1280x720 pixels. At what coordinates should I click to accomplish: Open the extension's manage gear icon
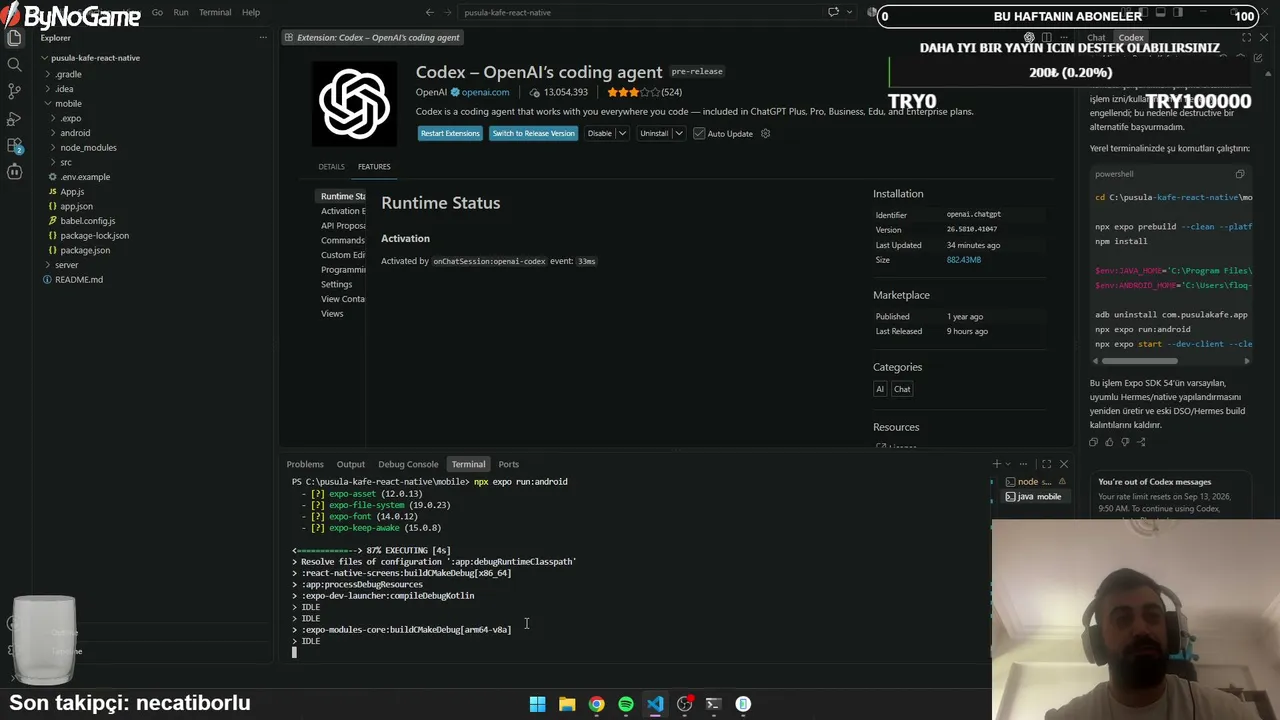tap(766, 133)
